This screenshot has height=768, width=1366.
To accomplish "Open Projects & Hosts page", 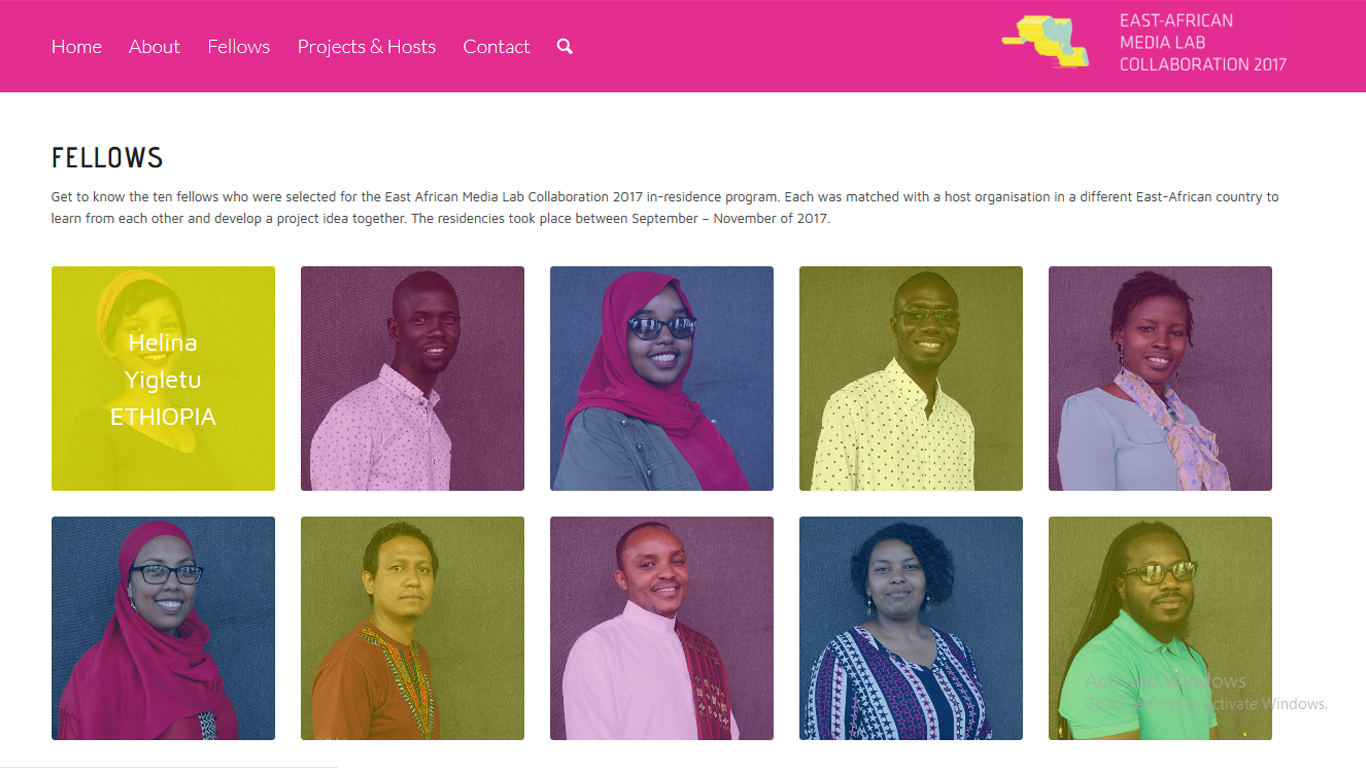I will pos(367,47).
